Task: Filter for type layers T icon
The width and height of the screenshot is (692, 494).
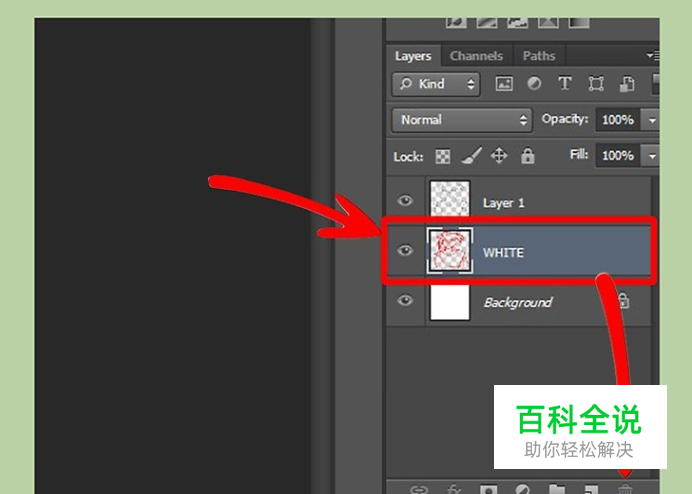Action: point(565,83)
